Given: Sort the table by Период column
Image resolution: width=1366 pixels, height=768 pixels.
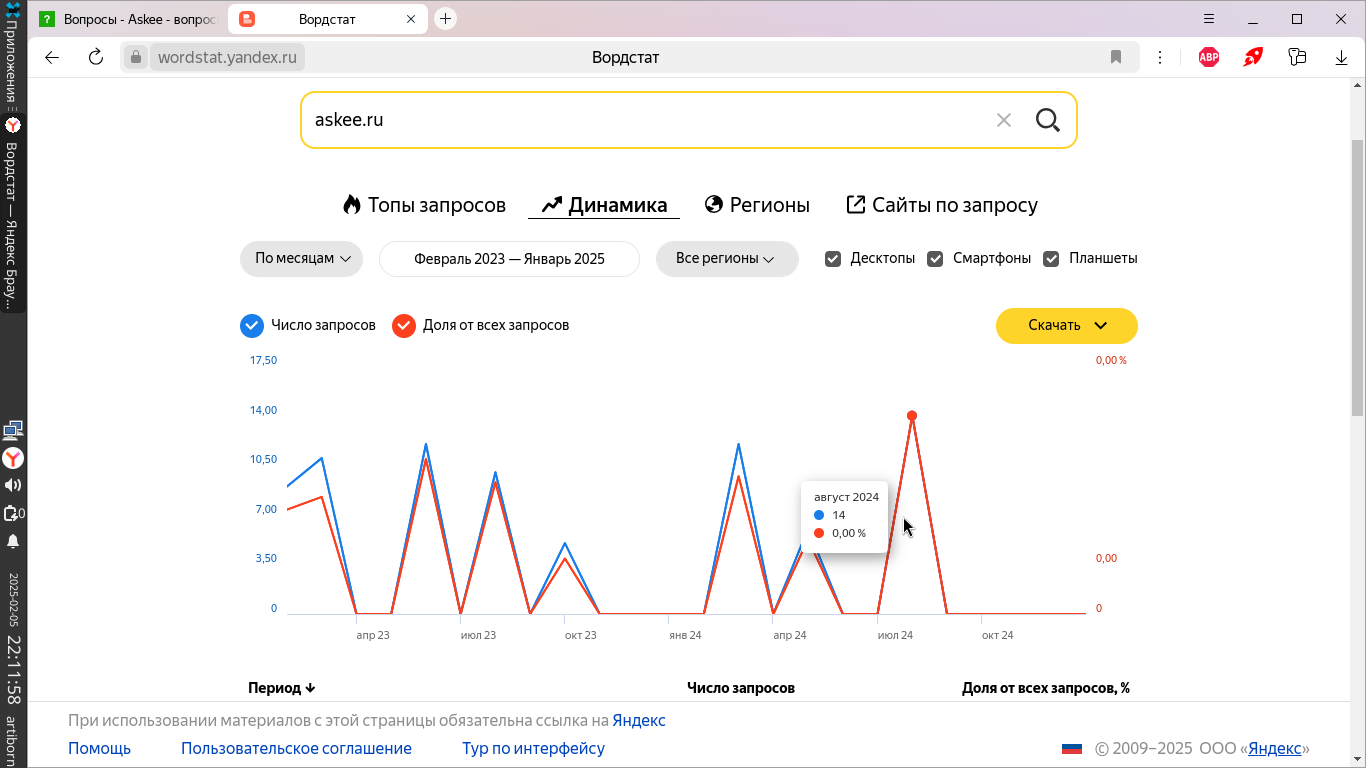Looking at the screenshot, I should click(x=282, y=688).
